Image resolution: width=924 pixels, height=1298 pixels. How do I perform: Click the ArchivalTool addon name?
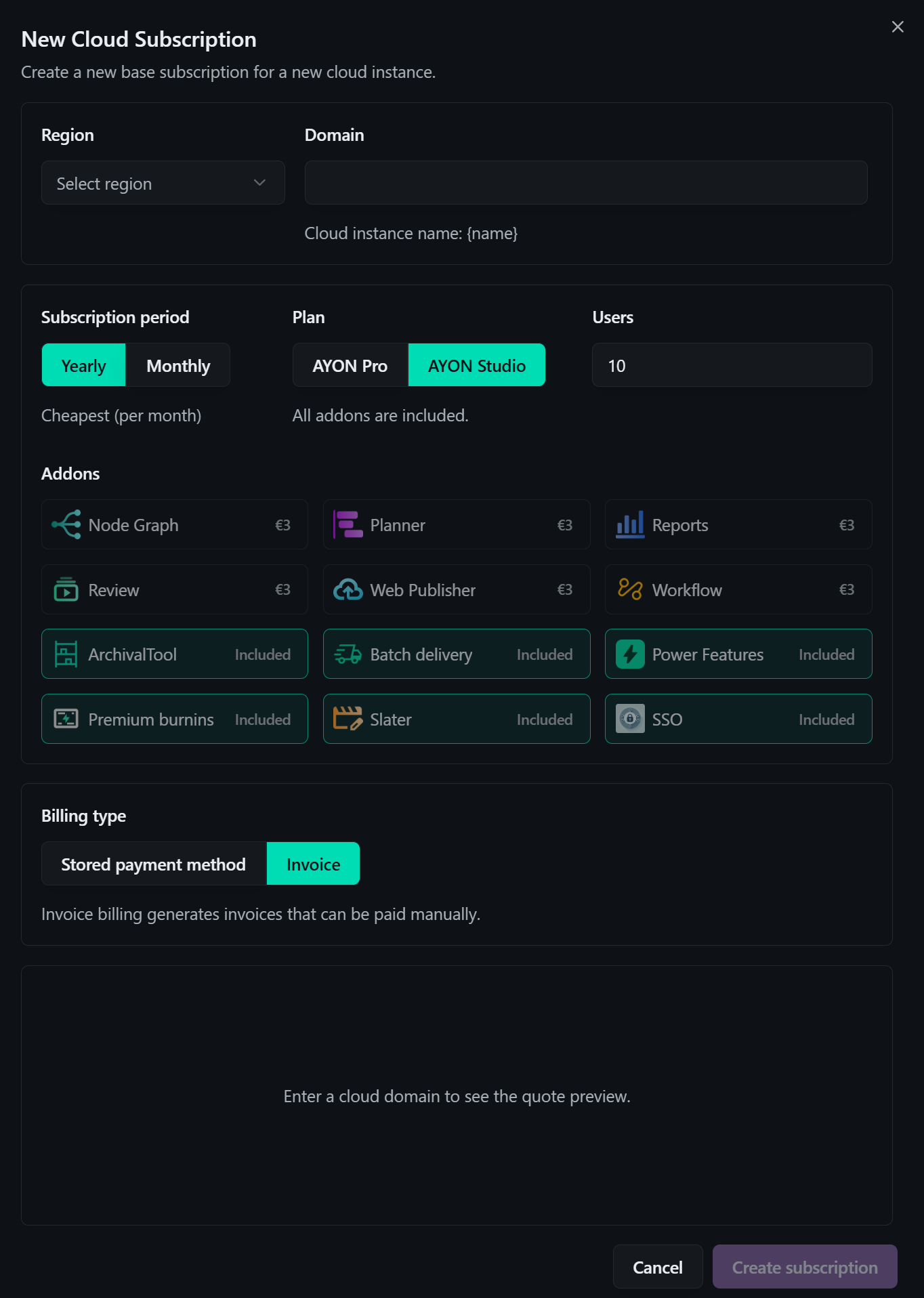tap(133, 654)
